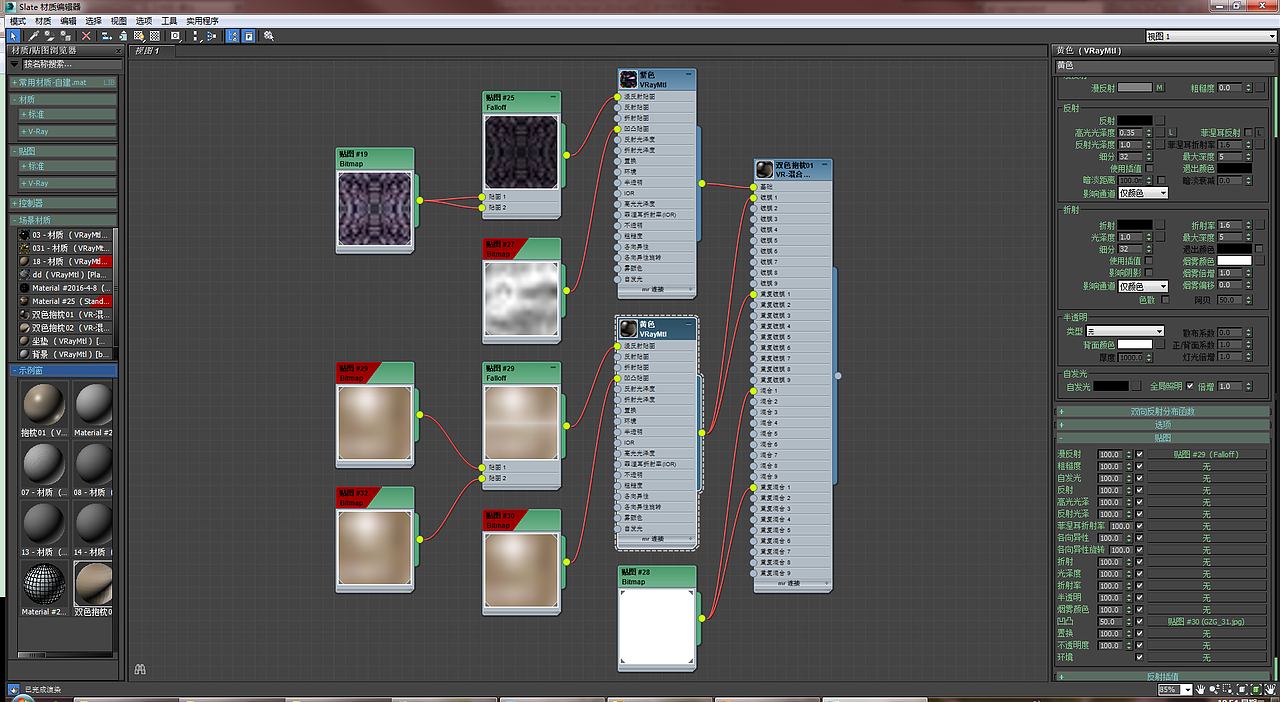Expand the 选项 rollout

click(1162, 424)
